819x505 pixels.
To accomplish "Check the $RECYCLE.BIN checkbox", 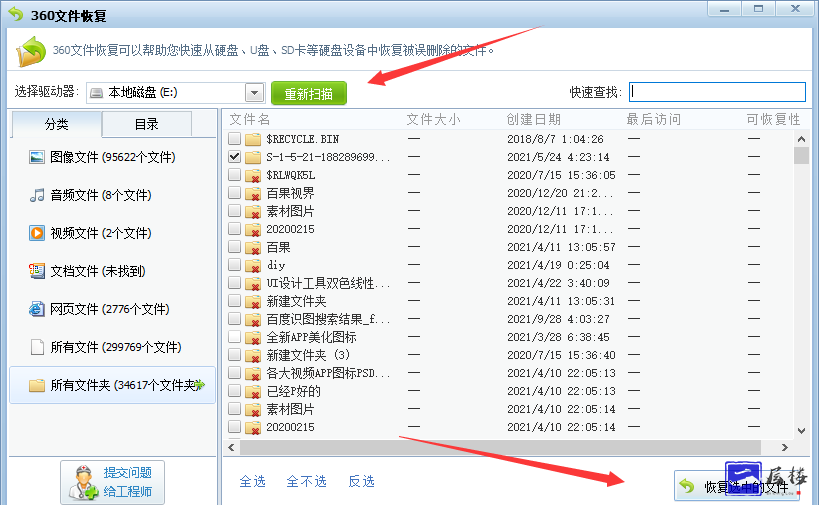I will [x=235, y=138].
